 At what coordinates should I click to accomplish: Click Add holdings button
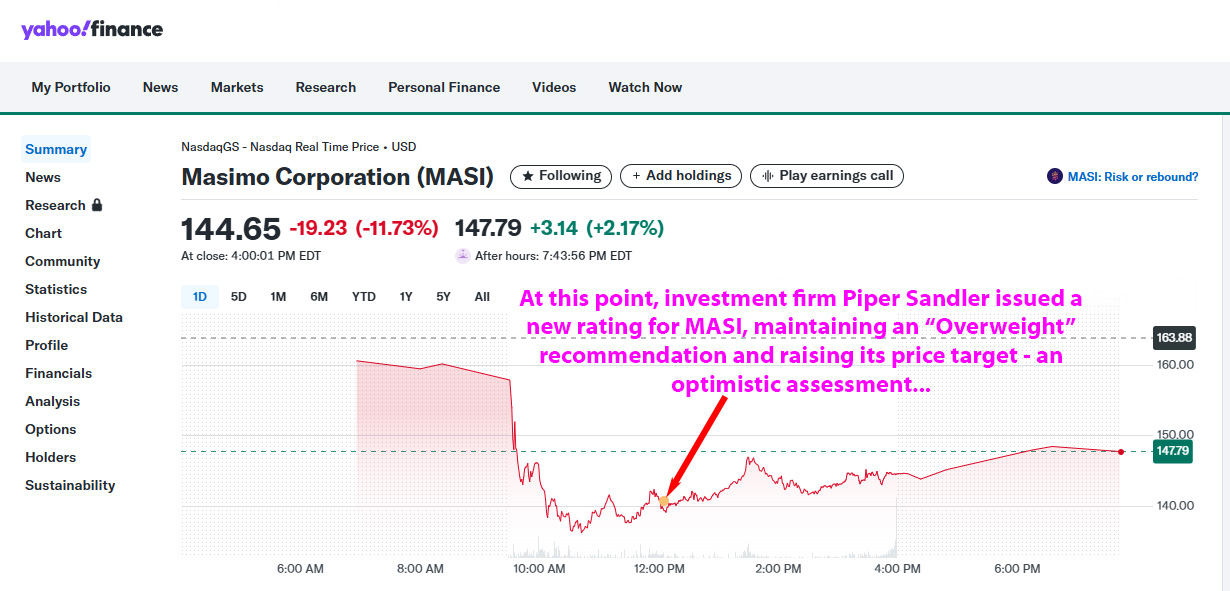click(x=681, y=176)
